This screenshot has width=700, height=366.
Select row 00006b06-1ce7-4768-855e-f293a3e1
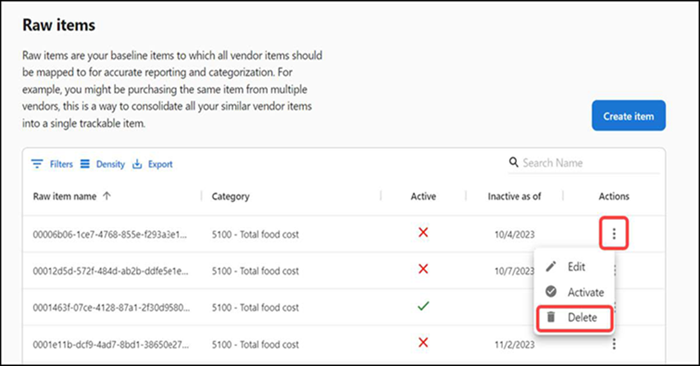[x=344, y=234]
